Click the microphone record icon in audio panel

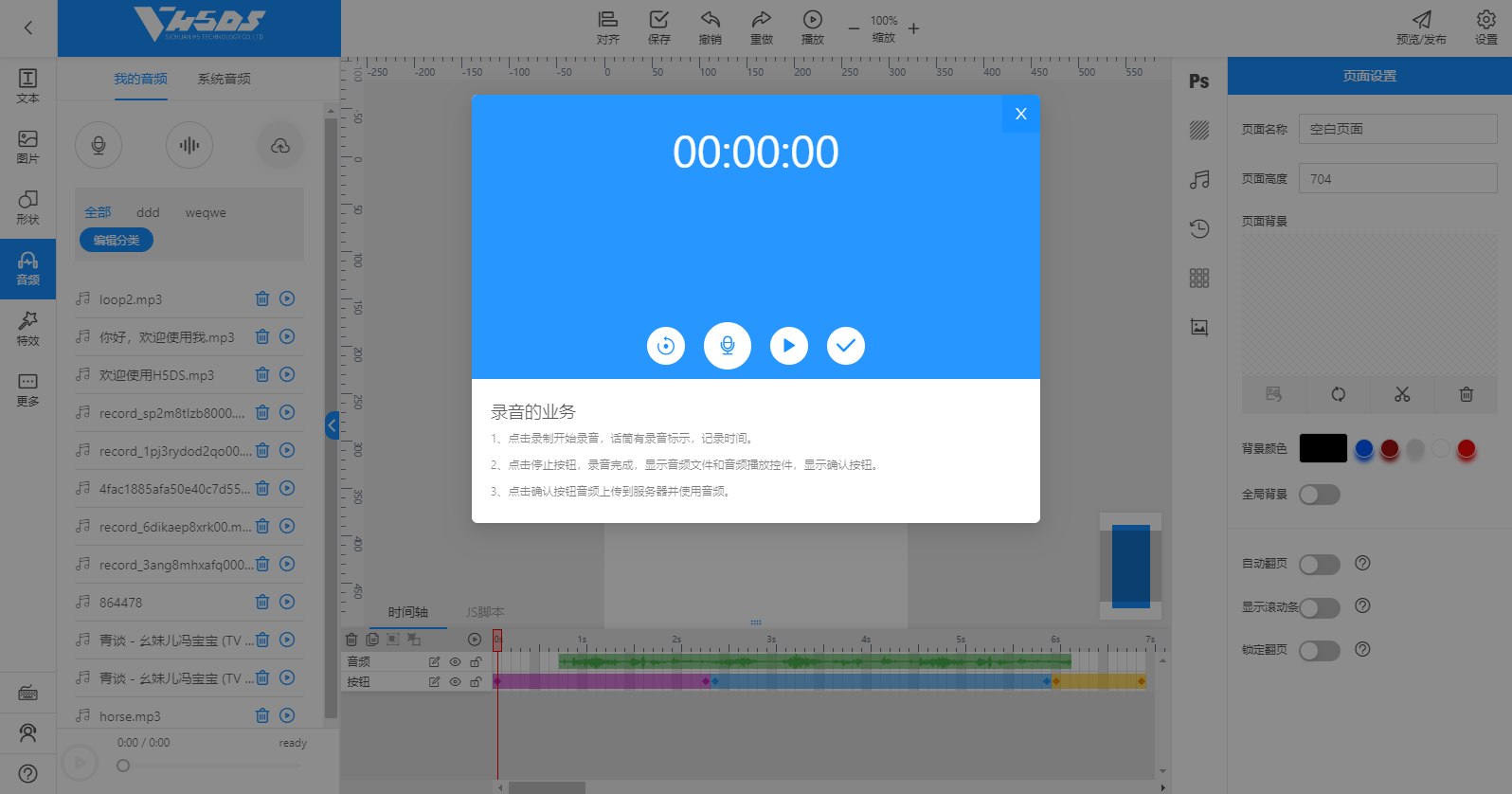99,145
